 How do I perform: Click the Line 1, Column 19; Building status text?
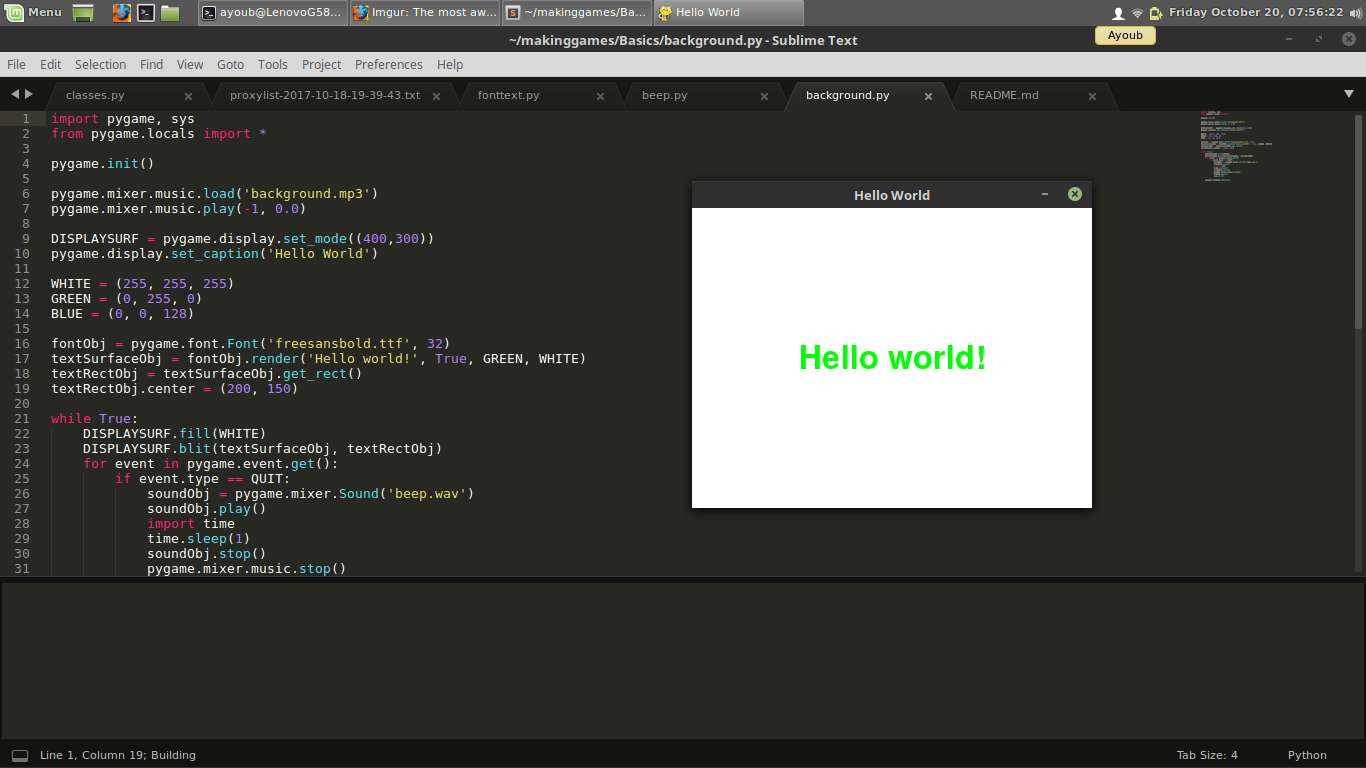tap(118, 755)
